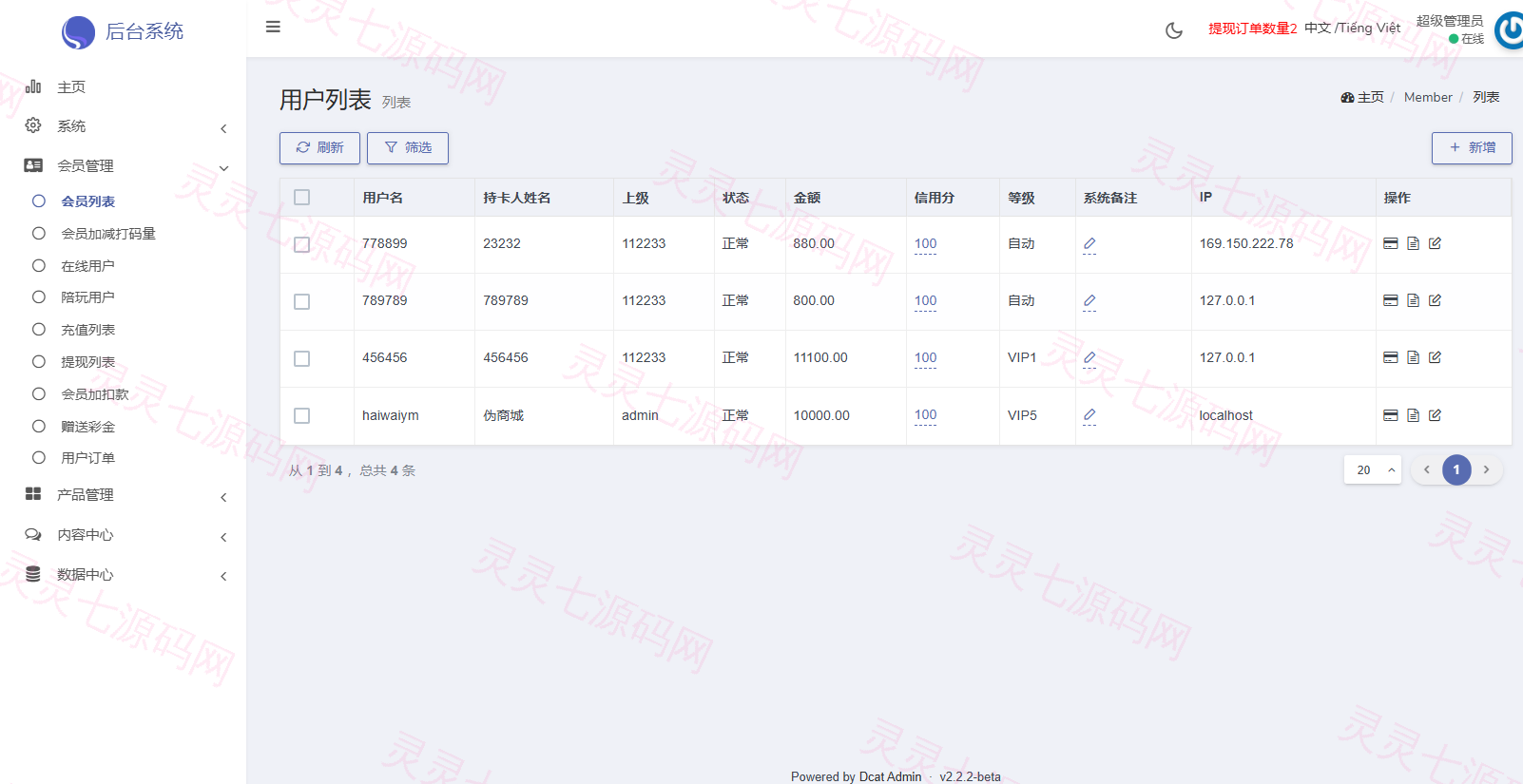Open the power avatar icon menu
Screen dimensions: 1523x784
click(1509, 30)
